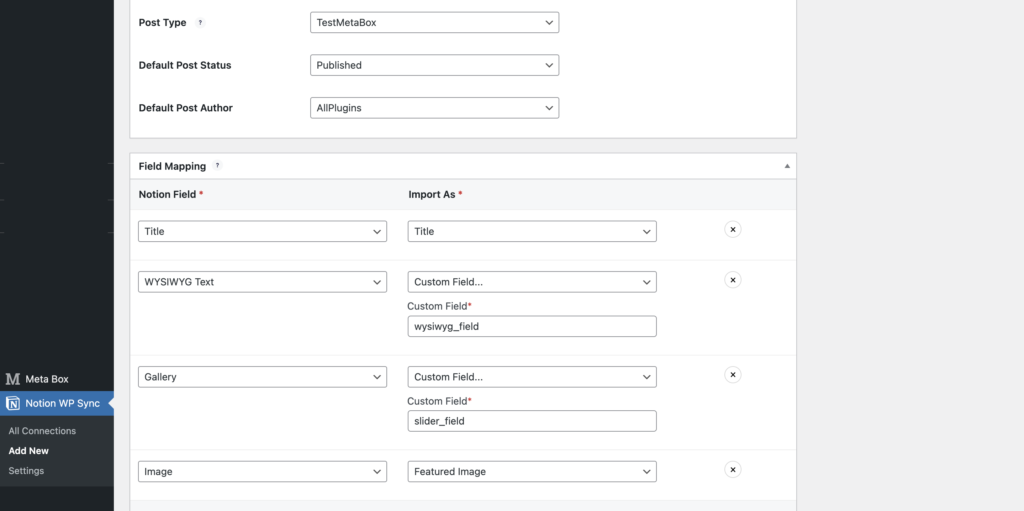Viewport: 1024px width, 511px height.
Task: Select the Add New submenu item
Action: pyautogui.click(x=29, y=451)
